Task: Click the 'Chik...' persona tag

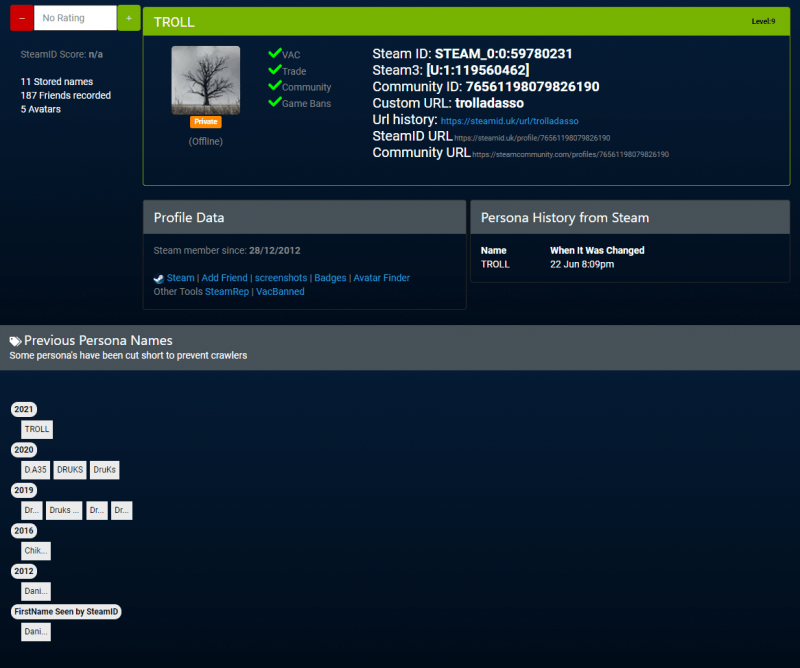Action: point(36,551)
